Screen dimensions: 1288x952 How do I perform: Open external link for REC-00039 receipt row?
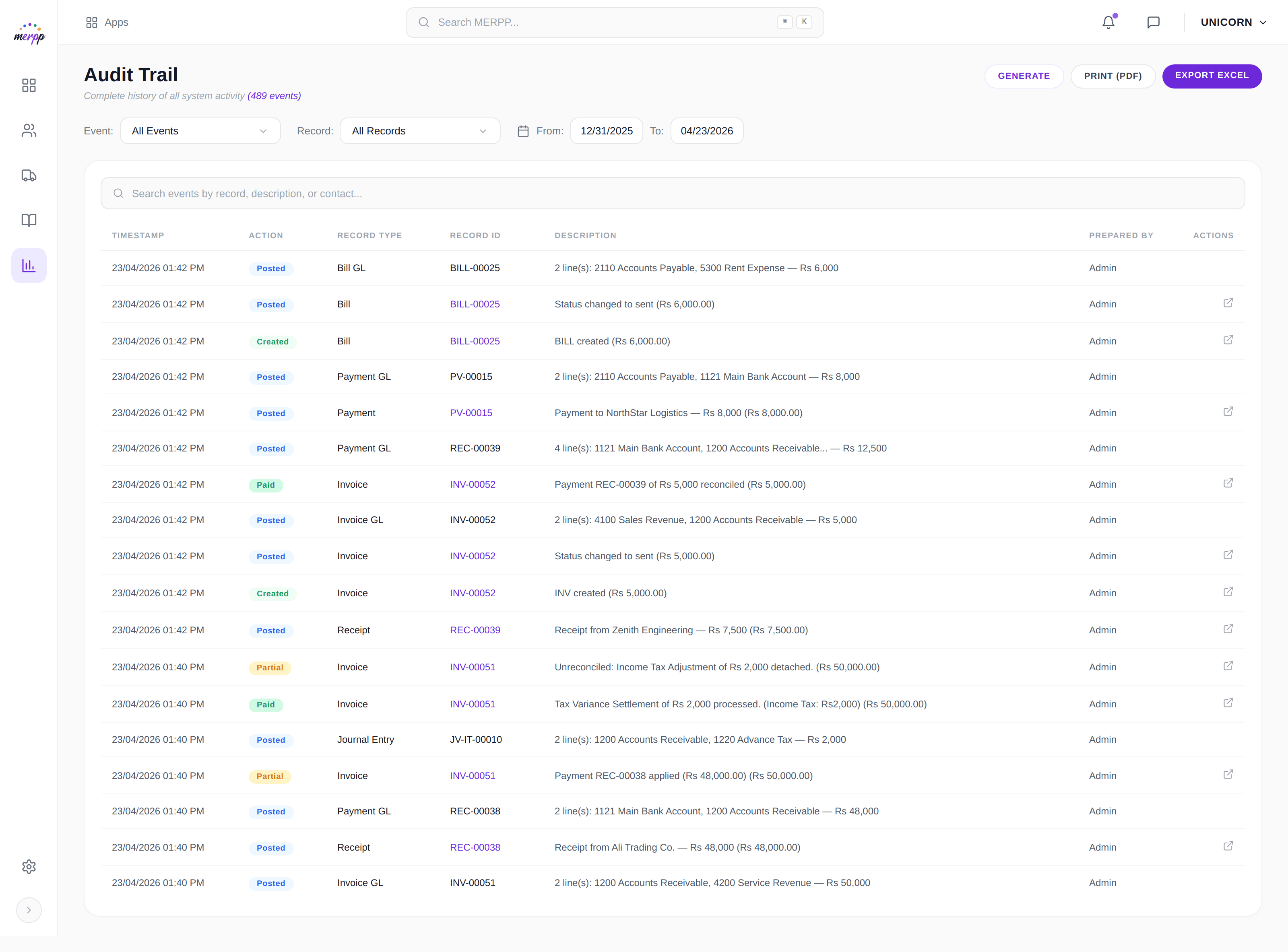click(1228, 629)
